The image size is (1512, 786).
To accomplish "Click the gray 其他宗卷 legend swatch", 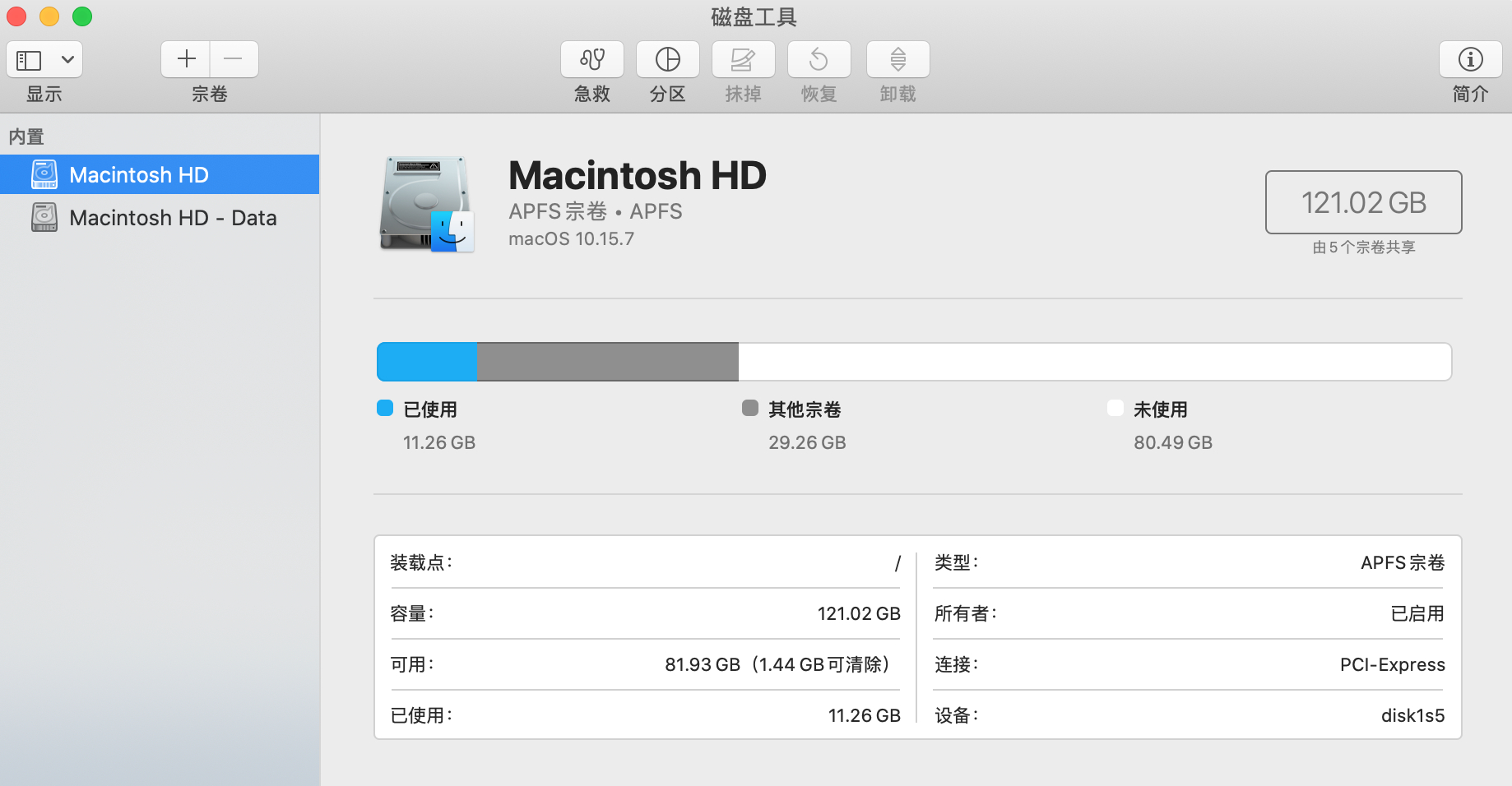I will [x=750, y=409].
